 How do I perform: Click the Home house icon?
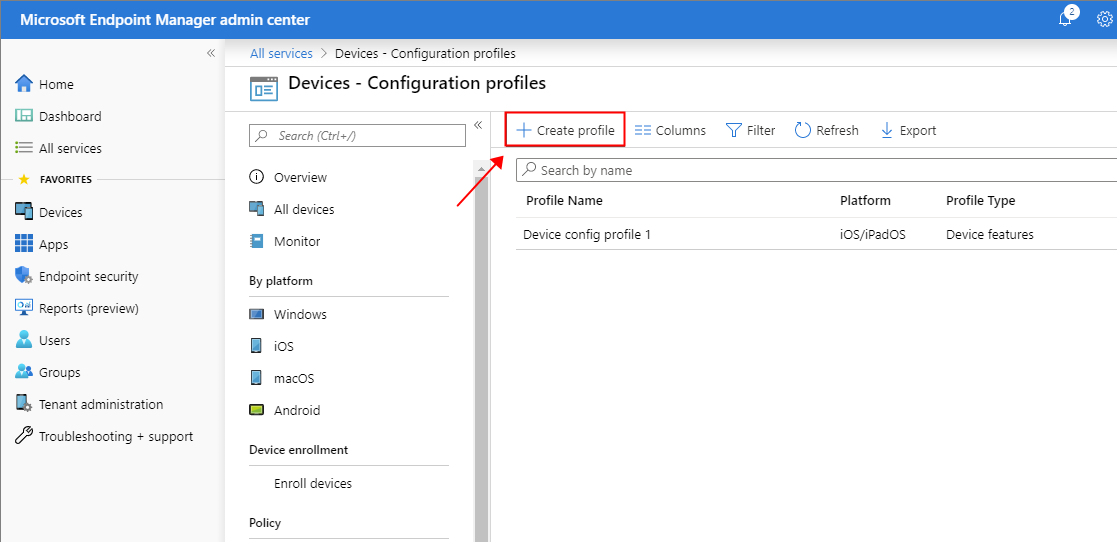[x=24, y=84]
